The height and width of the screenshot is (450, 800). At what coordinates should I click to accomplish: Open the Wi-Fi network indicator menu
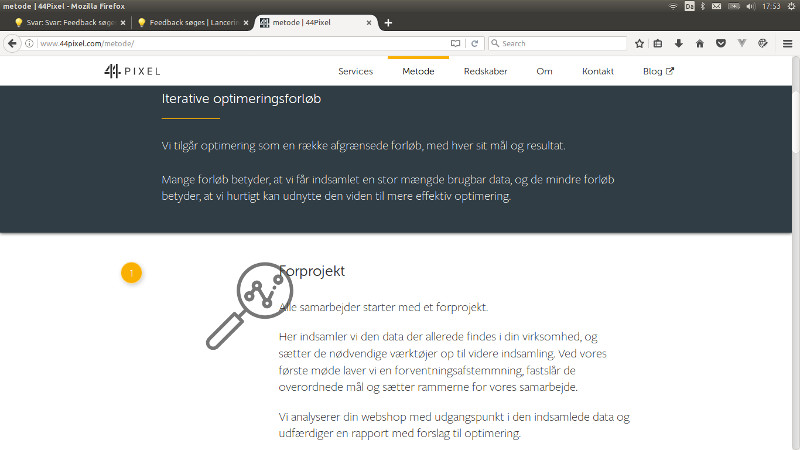[x=674, y=6]
